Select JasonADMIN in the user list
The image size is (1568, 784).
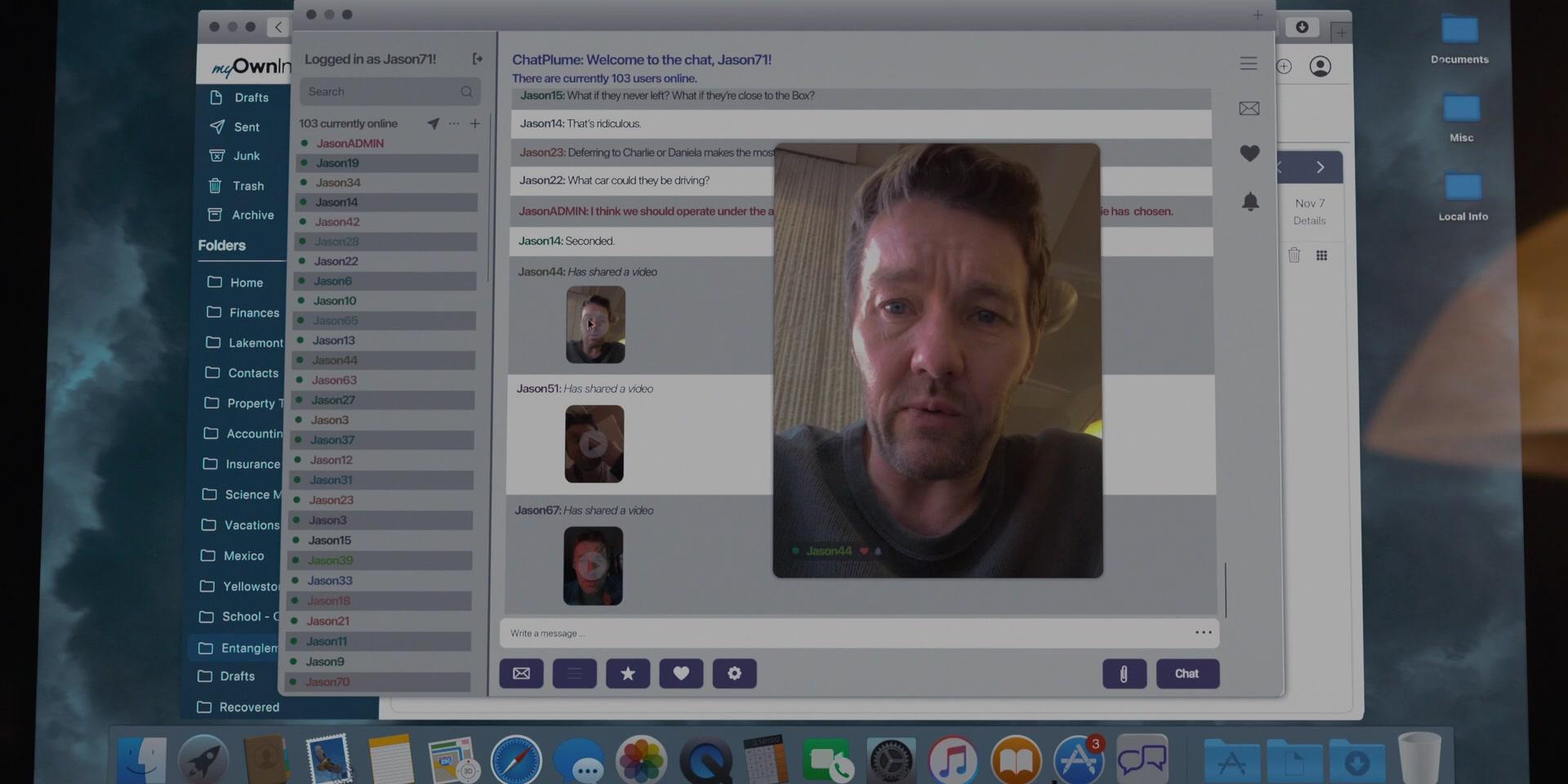pos(350,143)
